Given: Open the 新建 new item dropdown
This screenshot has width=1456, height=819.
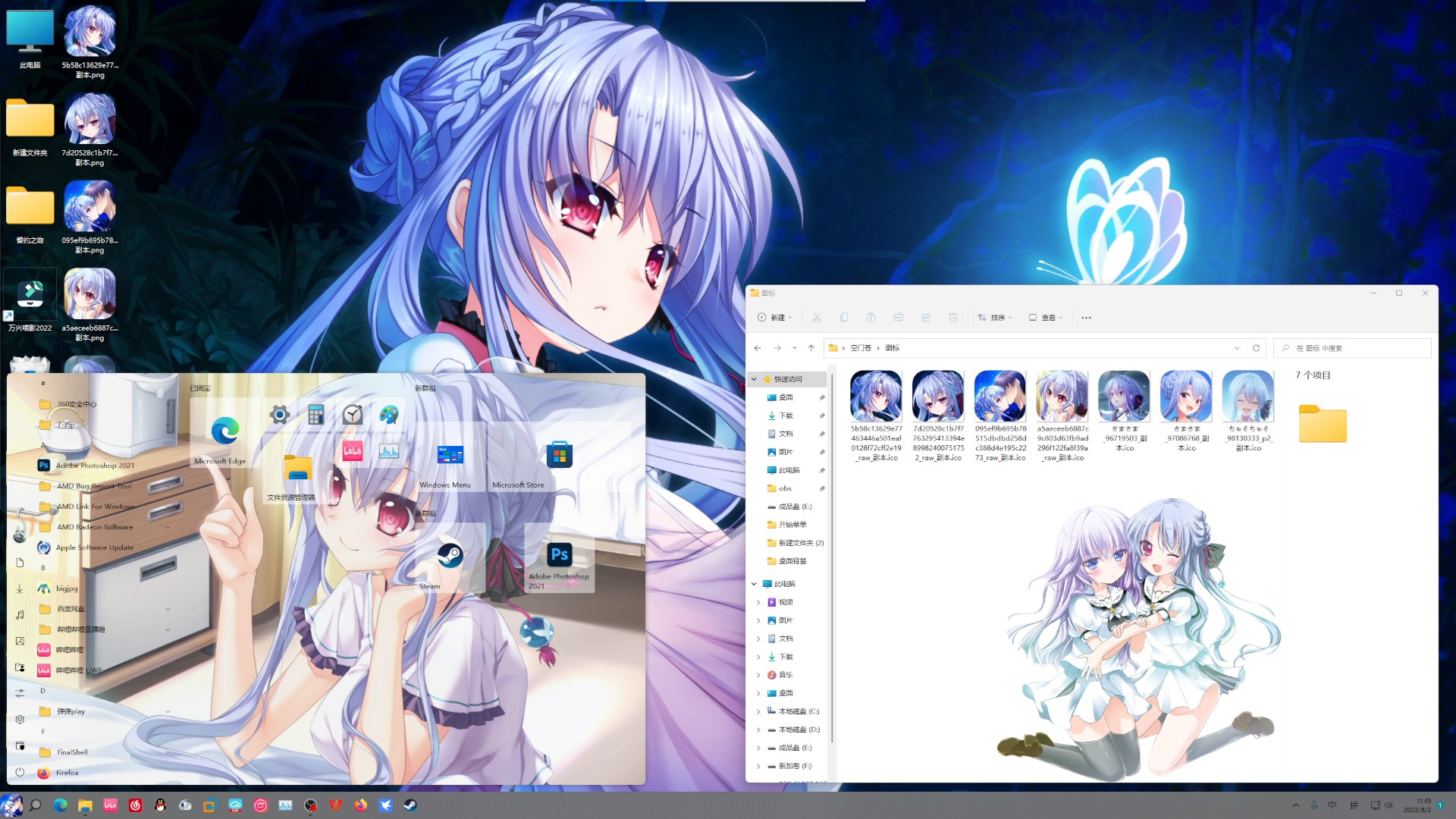Looking at the screenshot, I should tap(774, 318).
